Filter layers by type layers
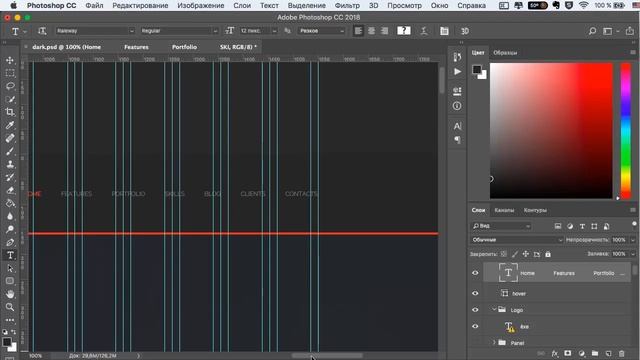Viewport: 640px width, 360px height. click(x=582, y=226)
